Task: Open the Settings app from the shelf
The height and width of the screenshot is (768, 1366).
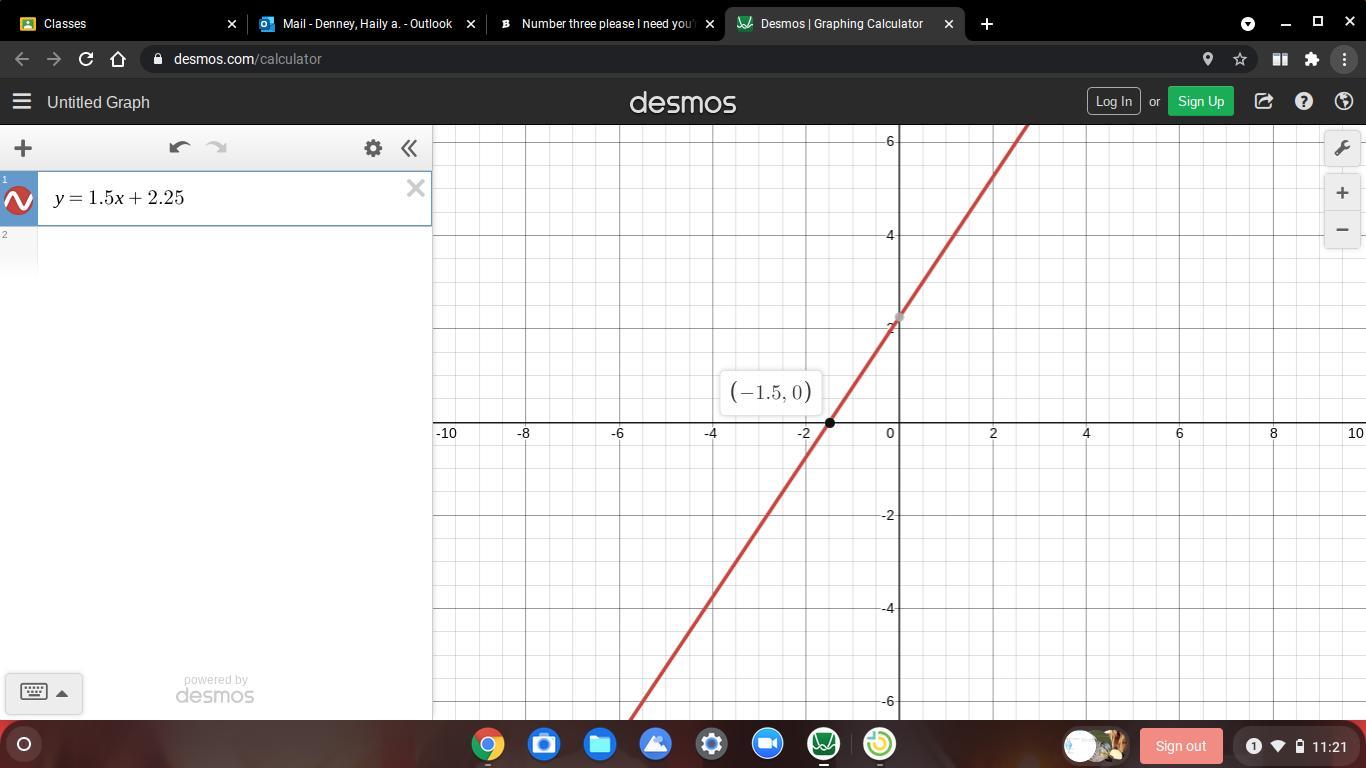Action: pyautogui.click(x=712, y=744)
